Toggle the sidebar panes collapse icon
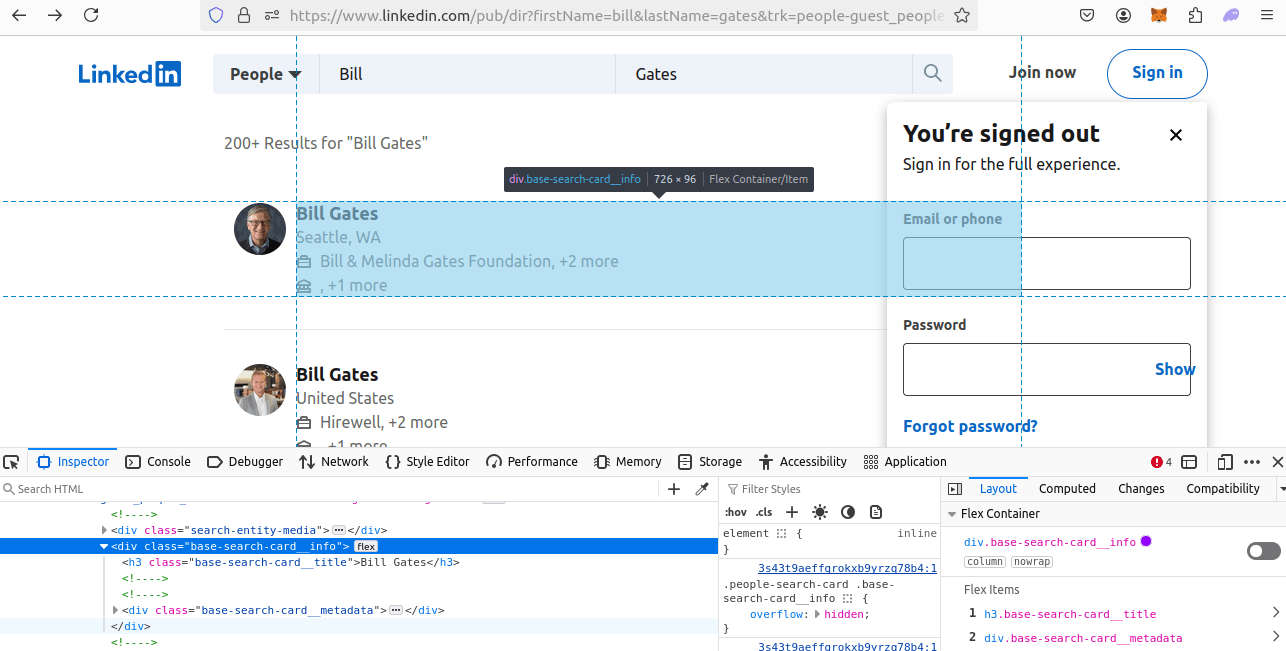 point(954,489)
